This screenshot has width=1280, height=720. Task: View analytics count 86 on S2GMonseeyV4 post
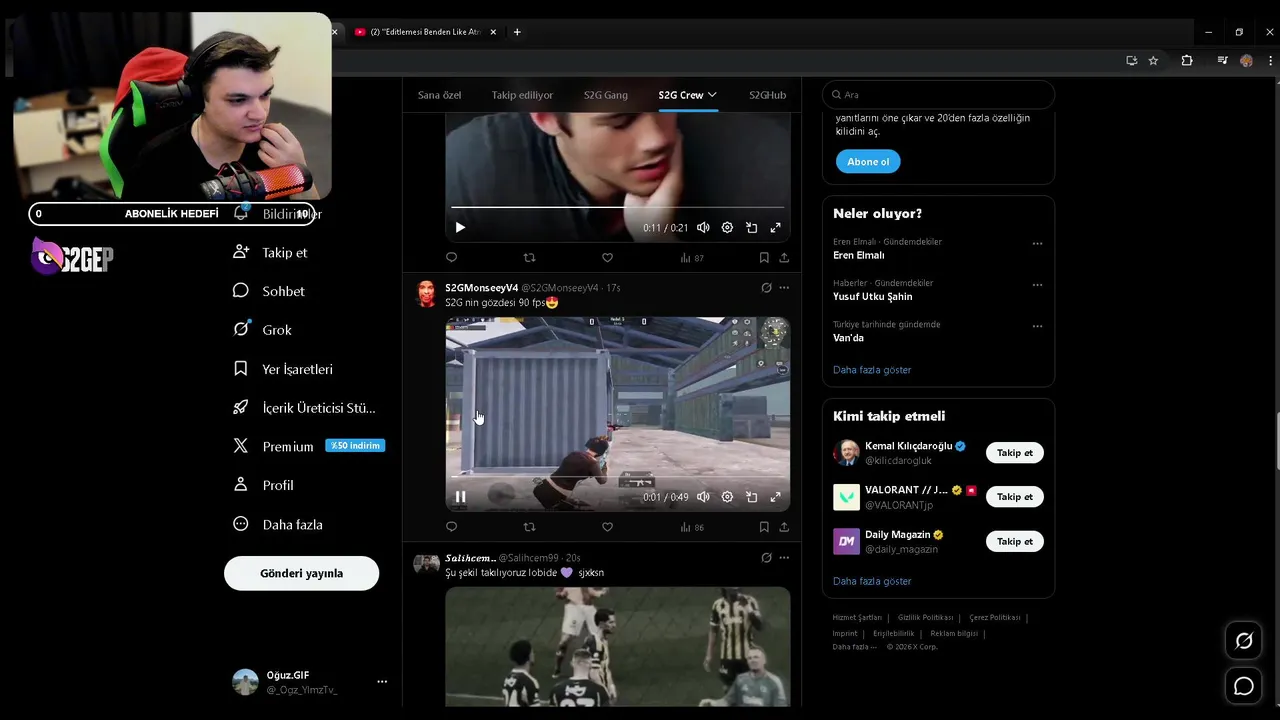tap(692, 527)
